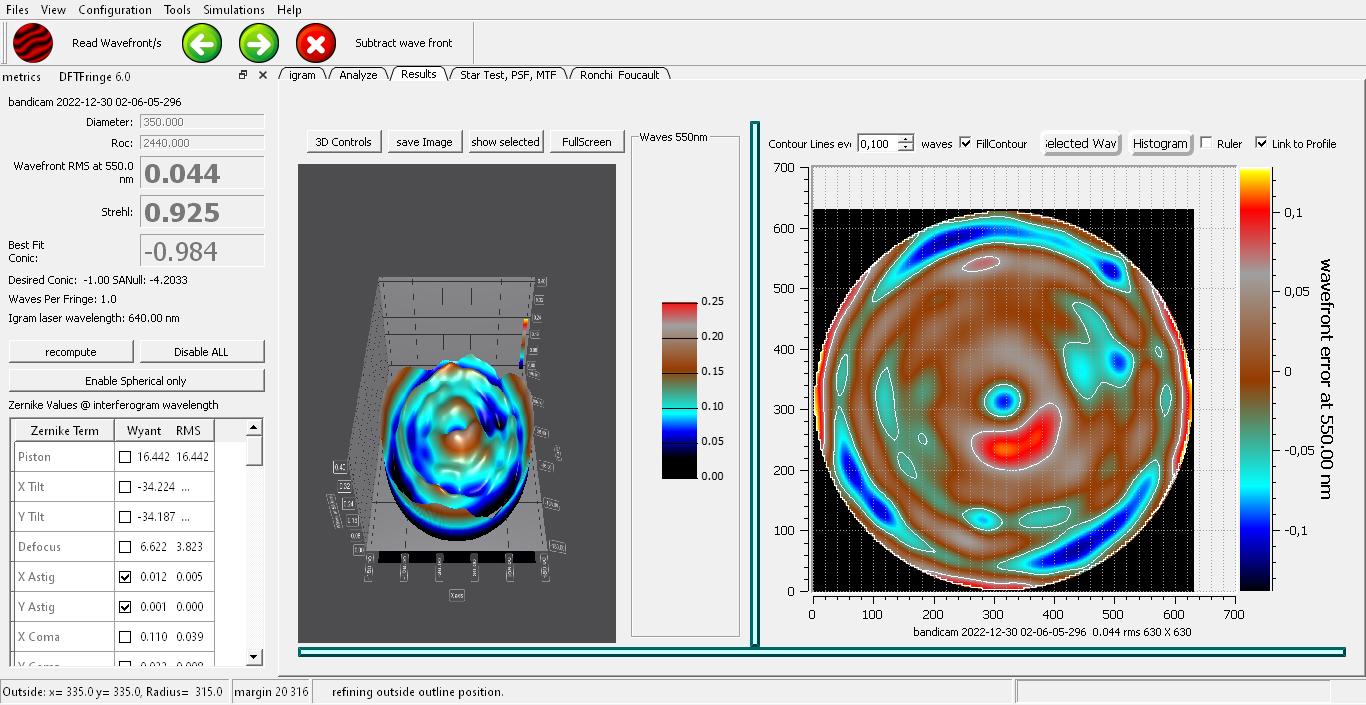This screenshot has width=1366, height=705.
Task: Uncheck Link to Profile option
Action: [1261, 143]
